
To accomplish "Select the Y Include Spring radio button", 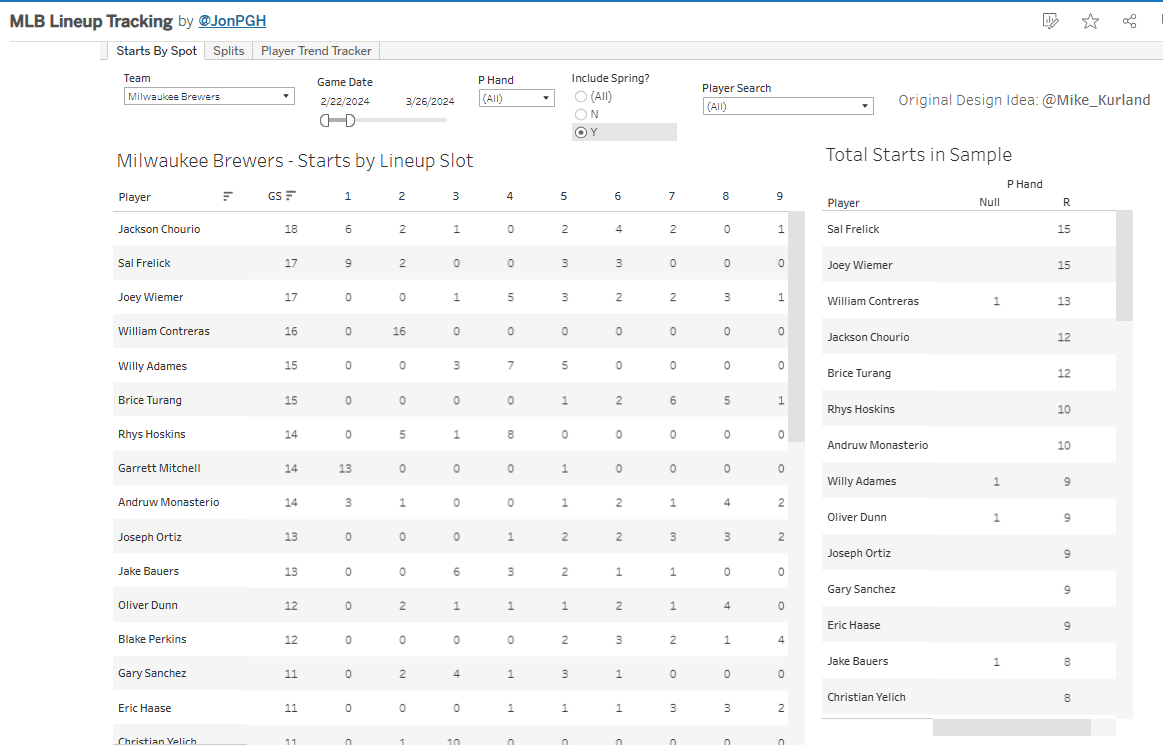I will pyautogui.click(x=581, y=132).
